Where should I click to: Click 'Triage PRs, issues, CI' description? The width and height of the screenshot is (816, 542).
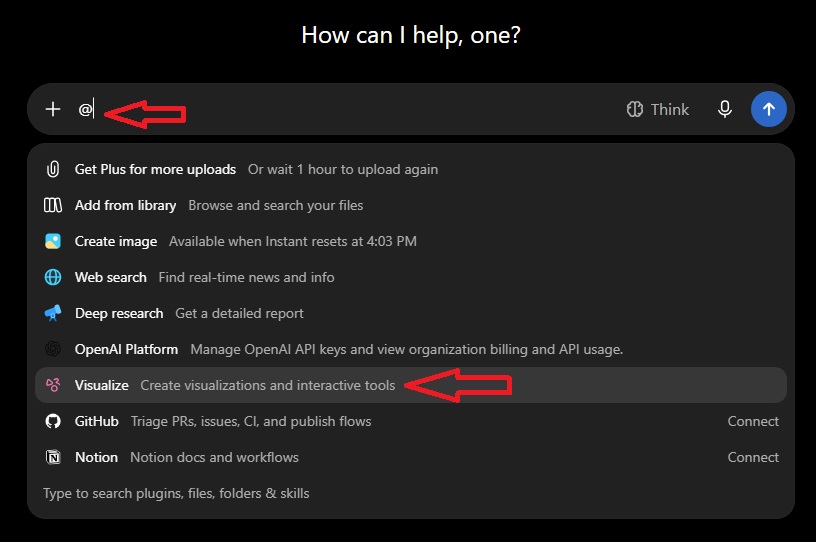click(251, 421)
